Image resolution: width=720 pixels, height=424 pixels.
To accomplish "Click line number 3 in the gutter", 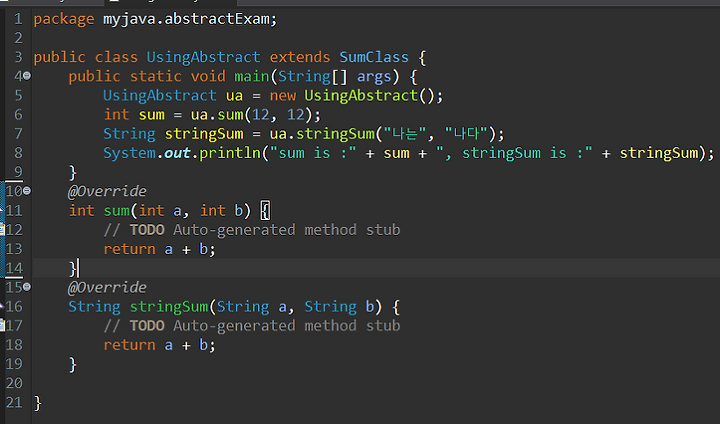I will click(x=18, y=57).
